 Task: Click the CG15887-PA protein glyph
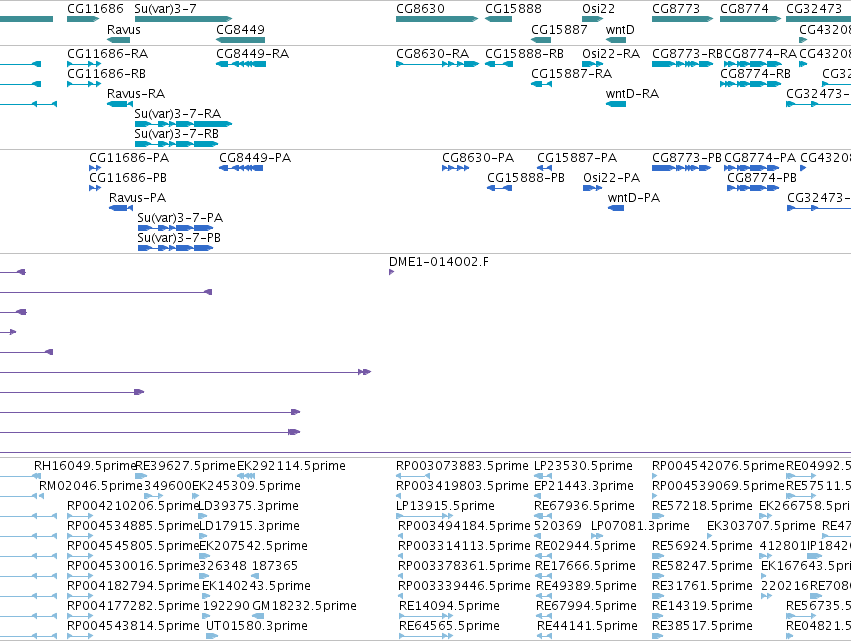(544, 168)
